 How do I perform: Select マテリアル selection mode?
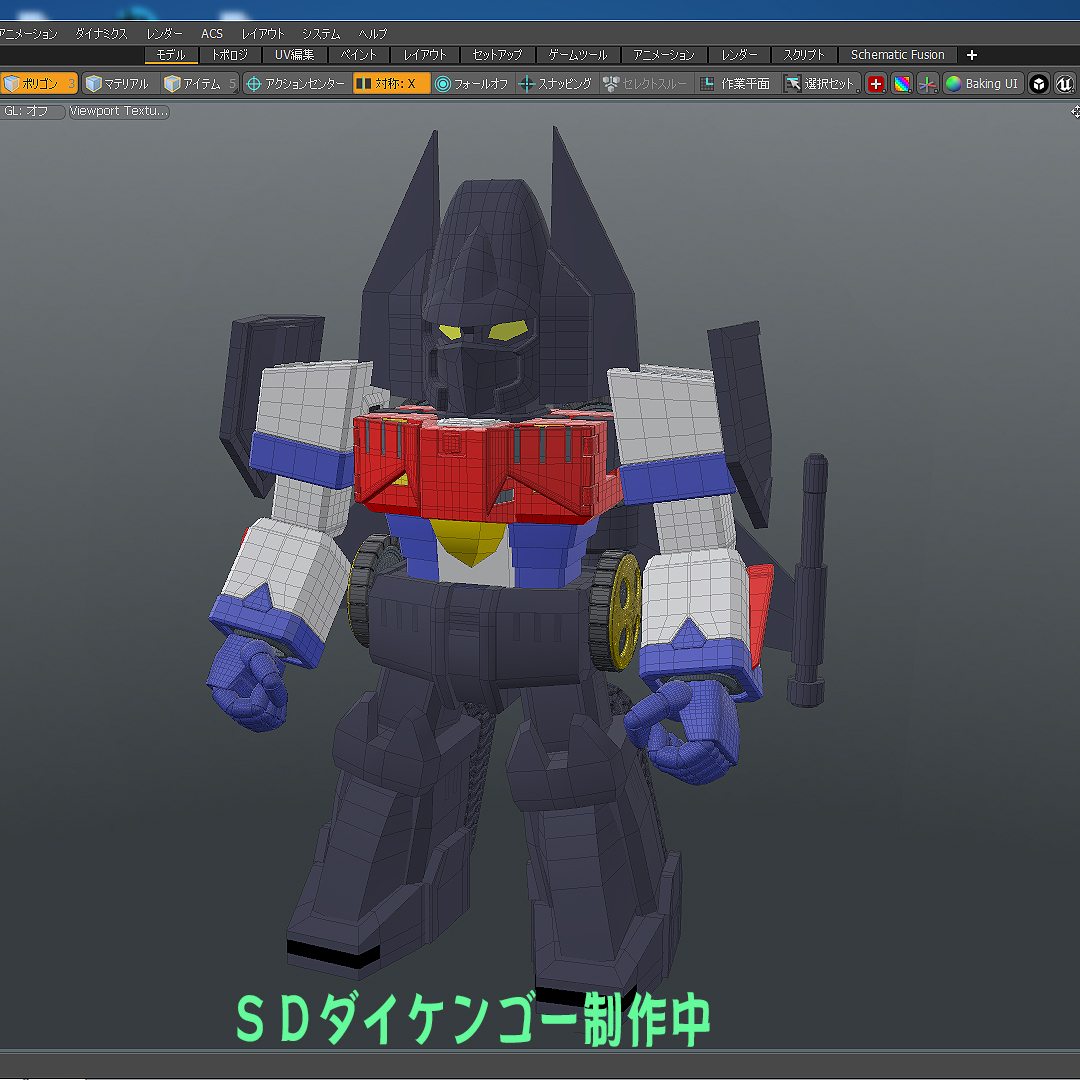coord(121,83)
